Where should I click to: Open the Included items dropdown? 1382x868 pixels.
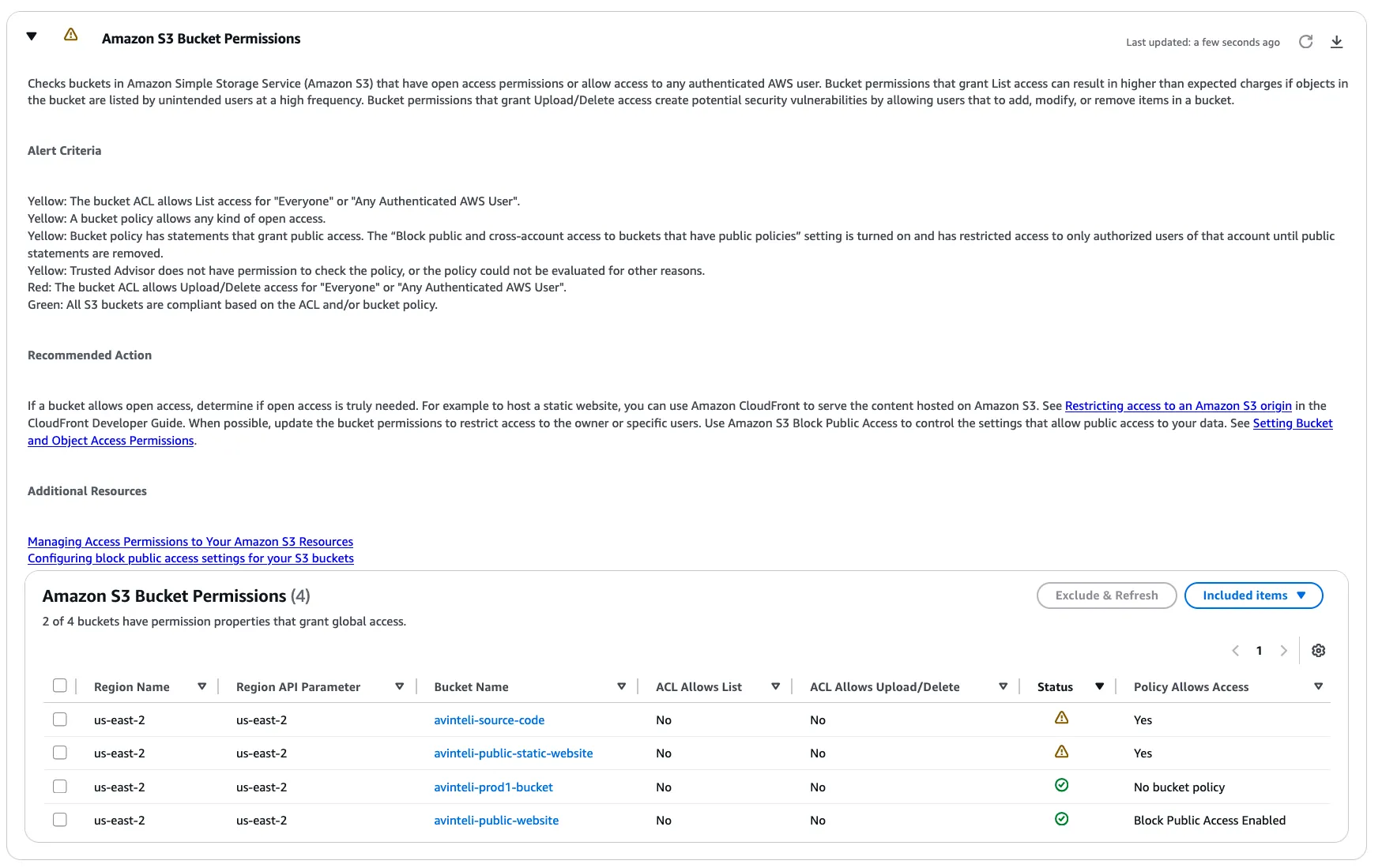pyautogui.click(x=1253, y=596)
